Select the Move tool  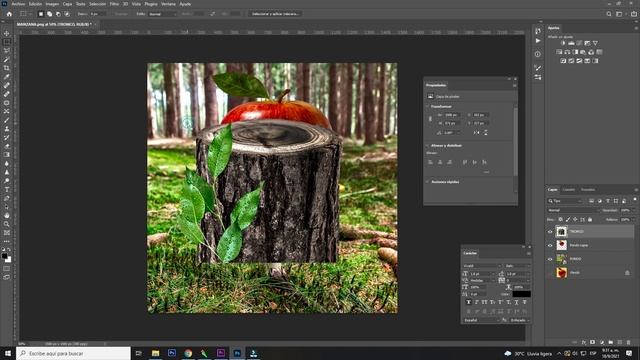(x=7, y=33)
